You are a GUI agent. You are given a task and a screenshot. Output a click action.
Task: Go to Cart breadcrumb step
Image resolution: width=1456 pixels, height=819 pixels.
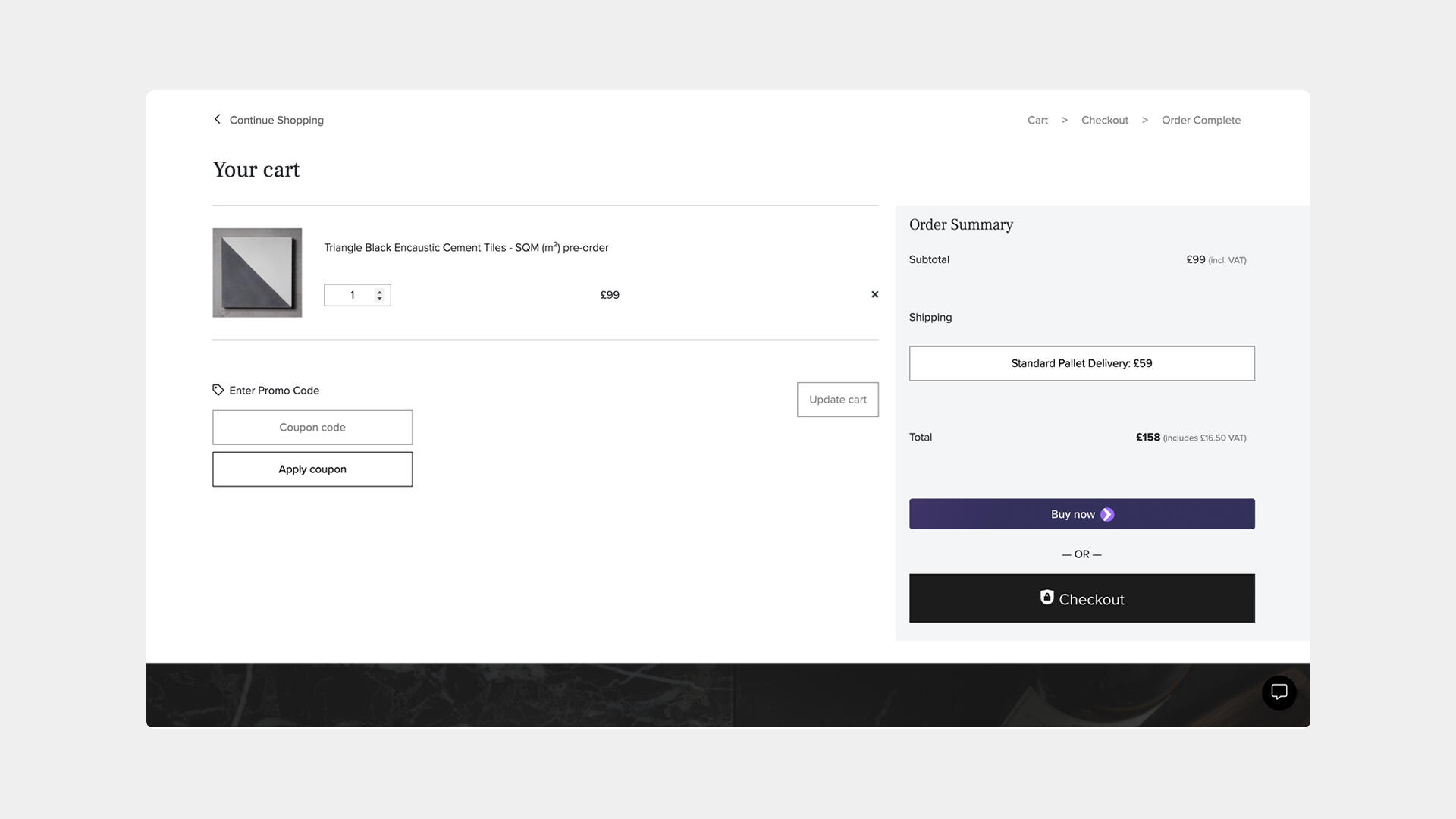tap(1037, 121)
